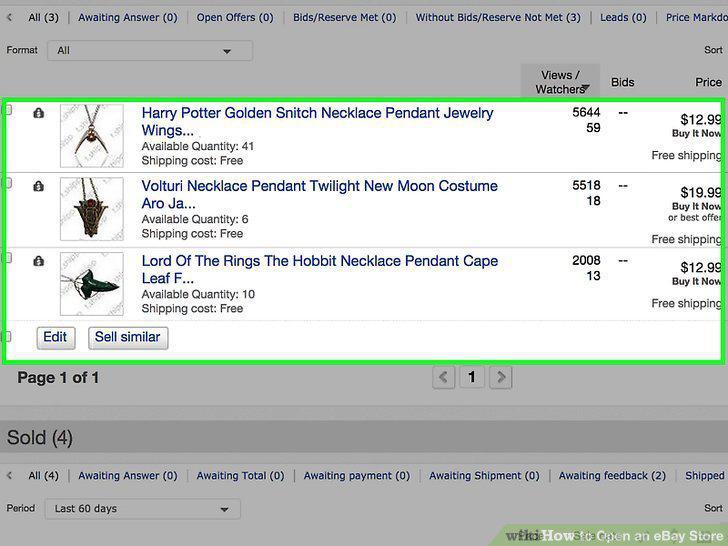Select Without Bids/Reserve Not Met (3) filter

pyautogui.click(x=498, y=18)
